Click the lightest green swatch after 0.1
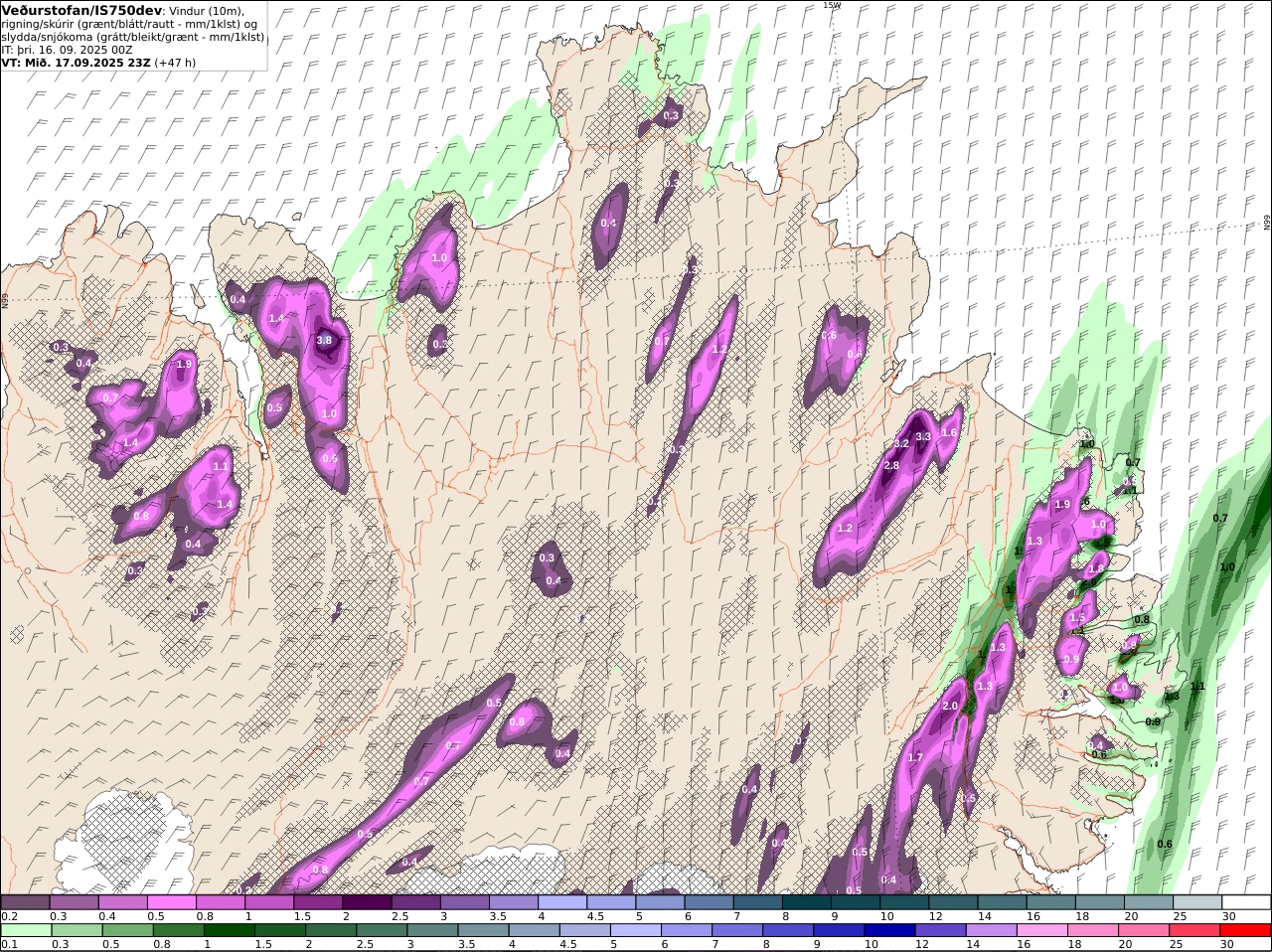The width and height of the screenshot is (1272, 952). coord(26,930)
